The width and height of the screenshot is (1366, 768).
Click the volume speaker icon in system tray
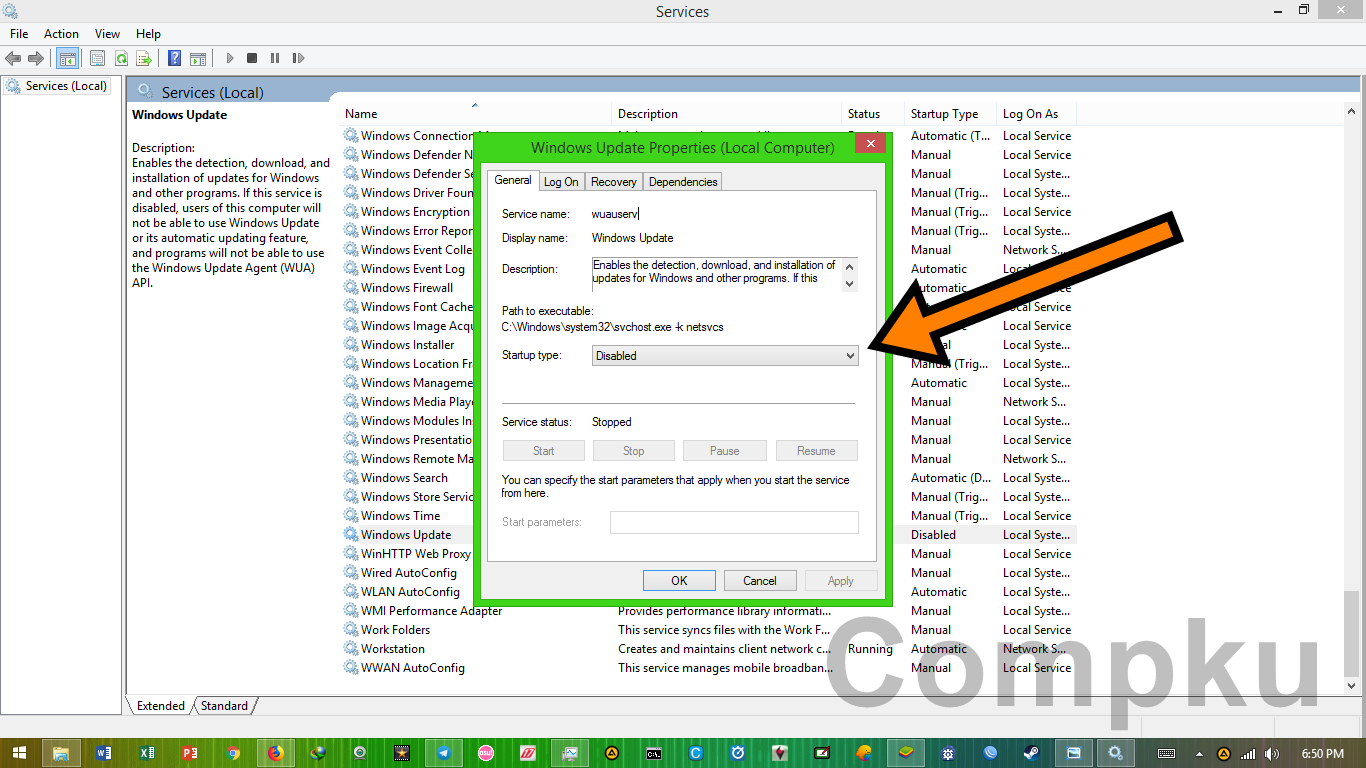coord(1272,754)
